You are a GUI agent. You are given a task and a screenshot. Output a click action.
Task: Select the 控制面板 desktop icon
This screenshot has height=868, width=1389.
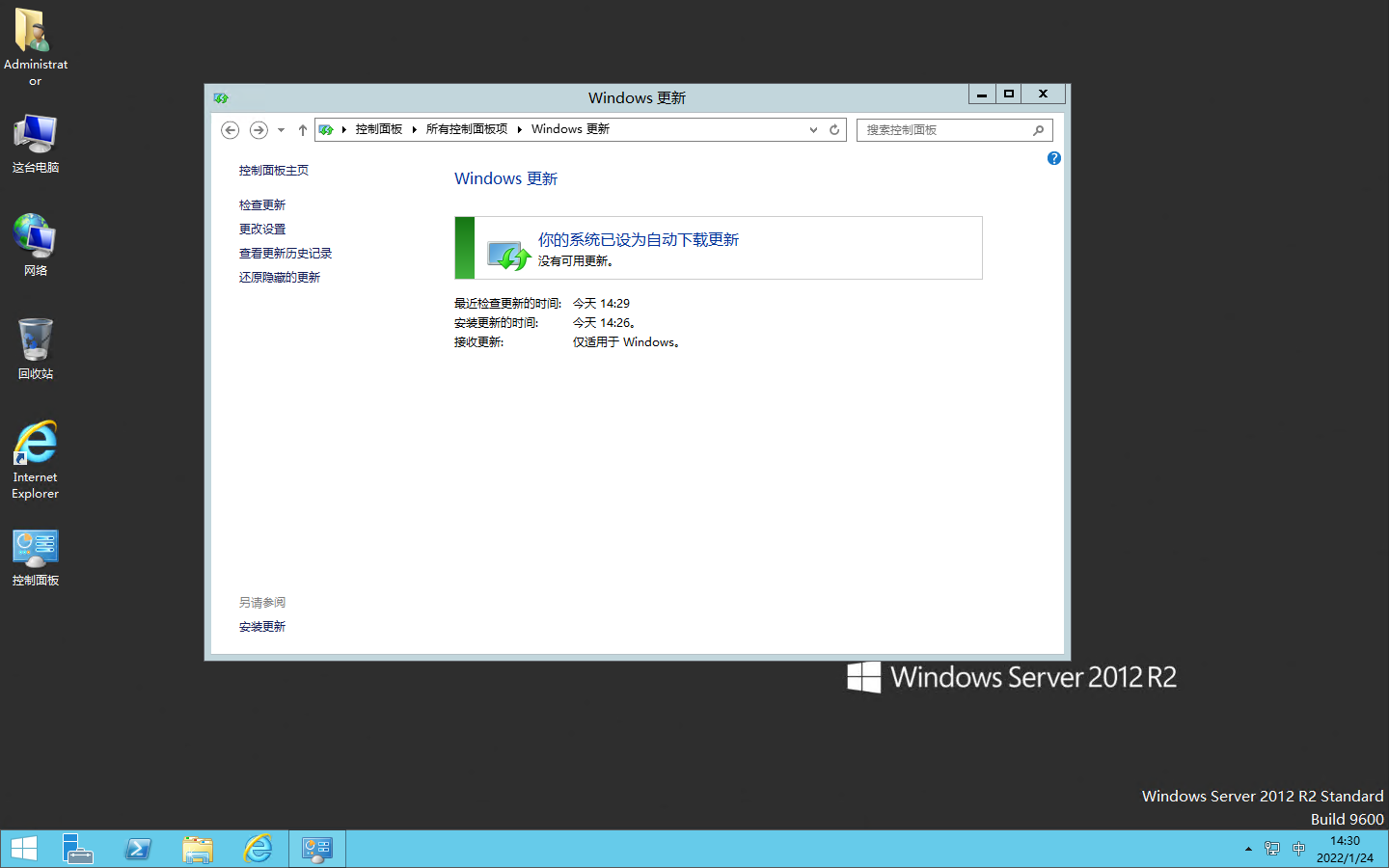click(36, 557)
